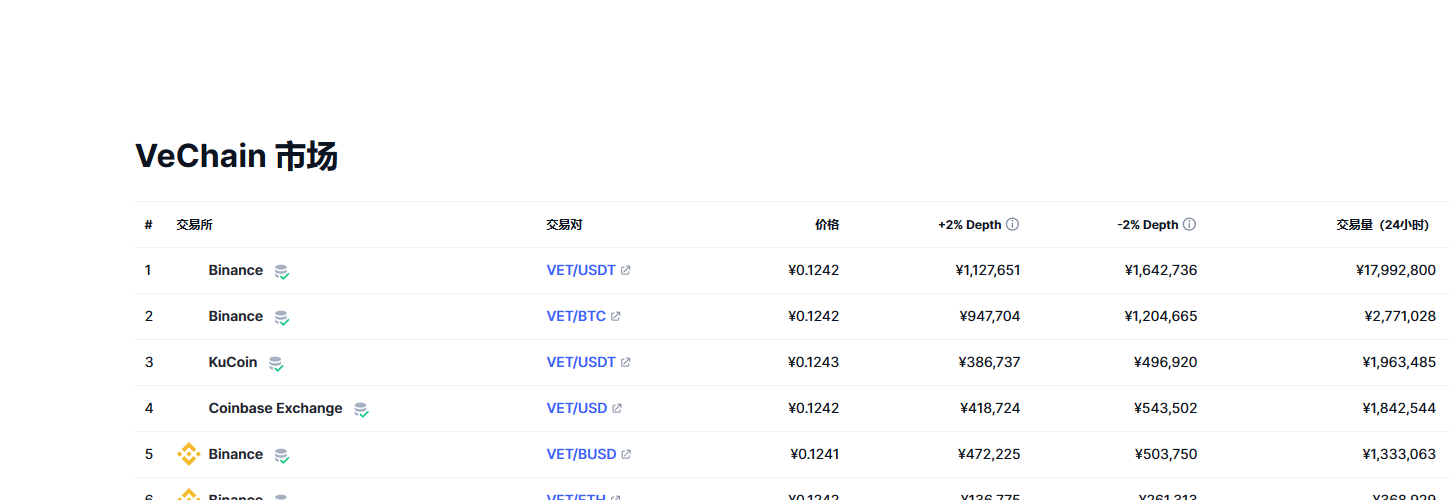Screen dimensions: 1450x500
Task: Click the VeChain 市场 heading
Action: click(x=236, y=157)
